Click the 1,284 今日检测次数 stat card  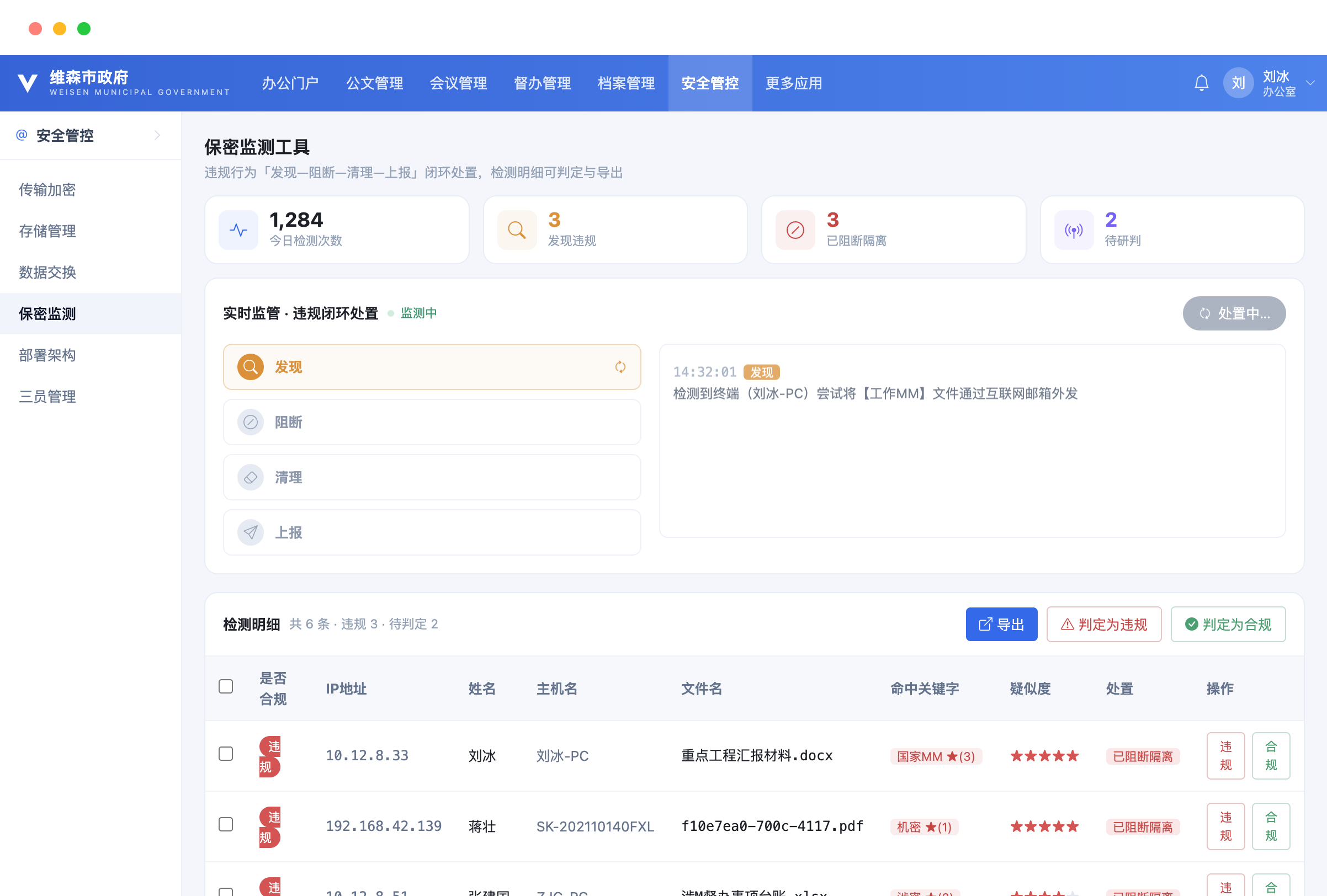pos(337,230)
